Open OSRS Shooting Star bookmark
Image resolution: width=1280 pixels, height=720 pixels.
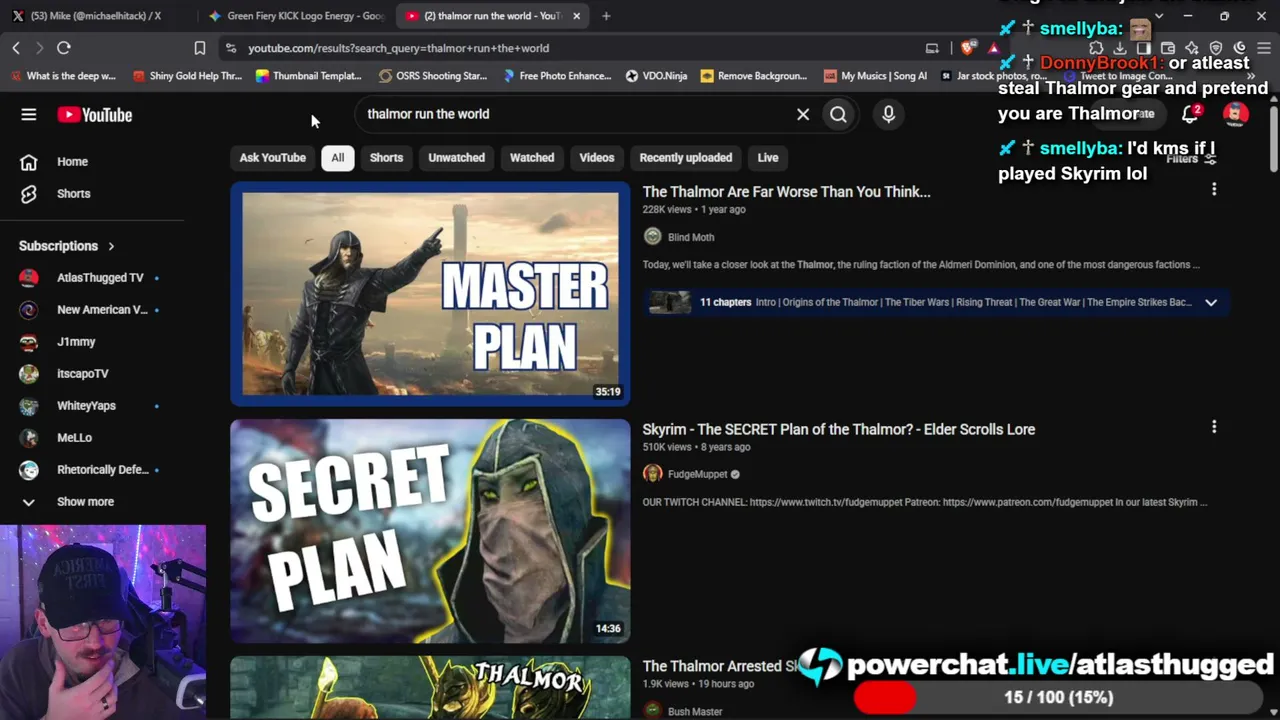tap(433, 76)
